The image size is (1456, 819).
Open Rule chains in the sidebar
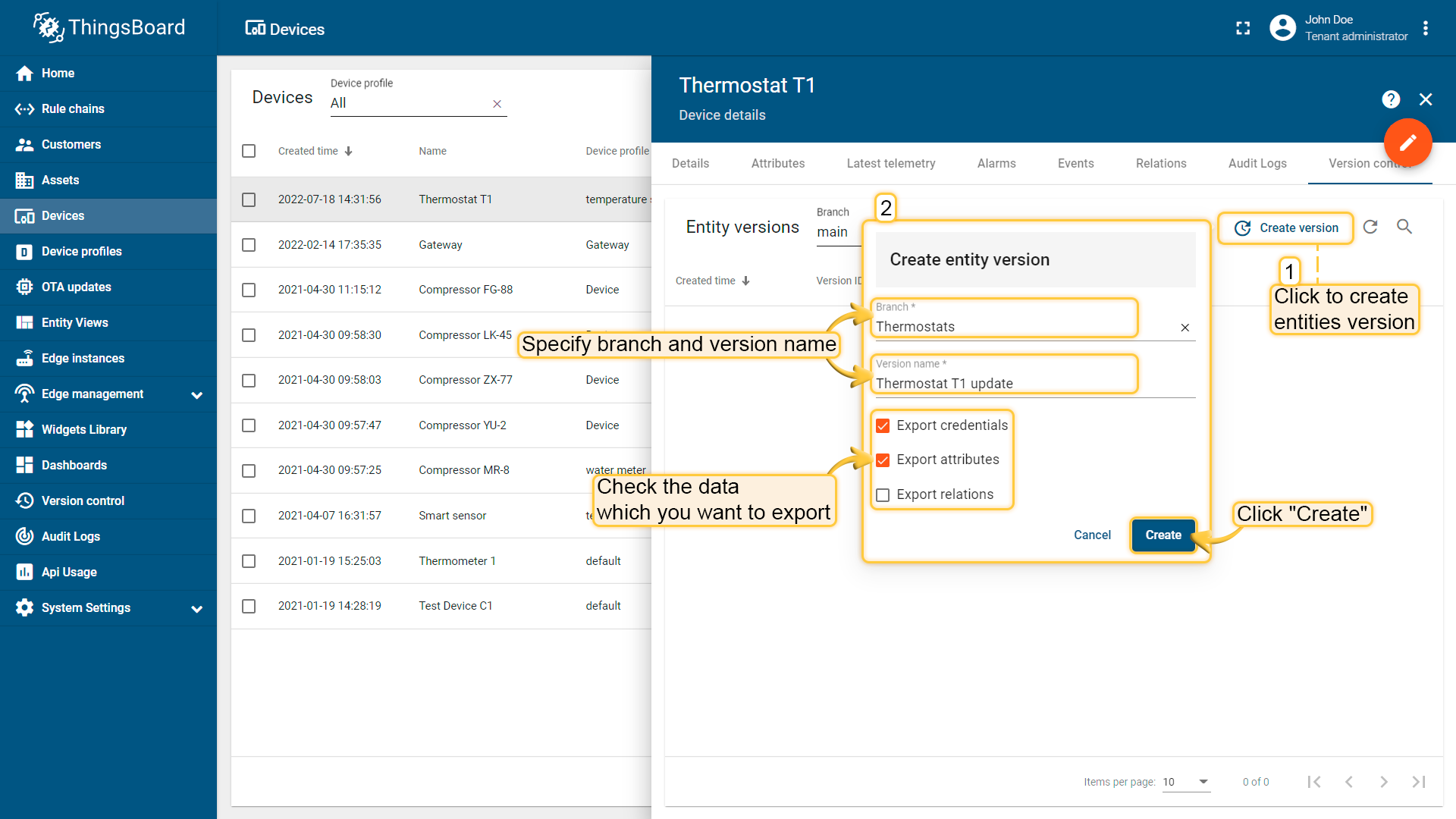108,108
